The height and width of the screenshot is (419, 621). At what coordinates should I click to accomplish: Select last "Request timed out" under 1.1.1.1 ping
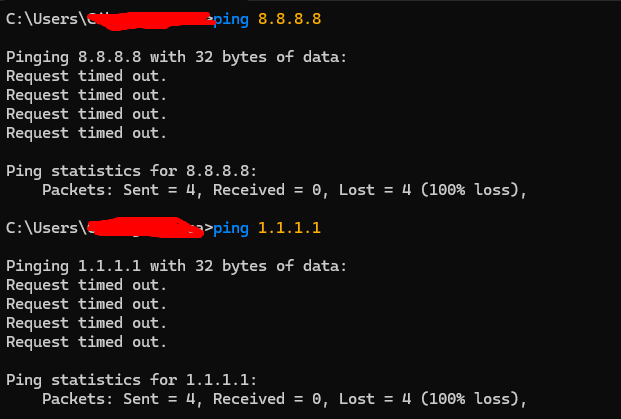86,342
